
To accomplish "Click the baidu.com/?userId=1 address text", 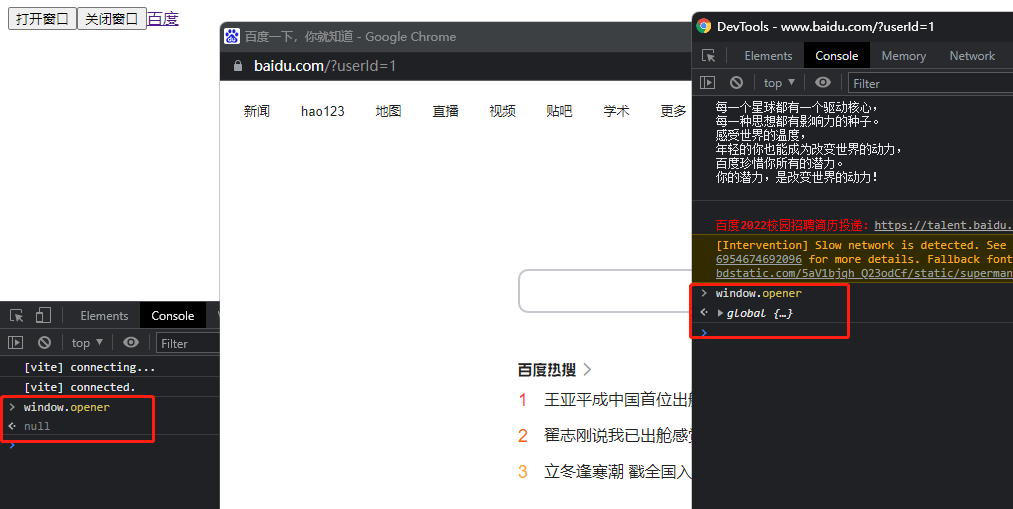I will (324, 66).
